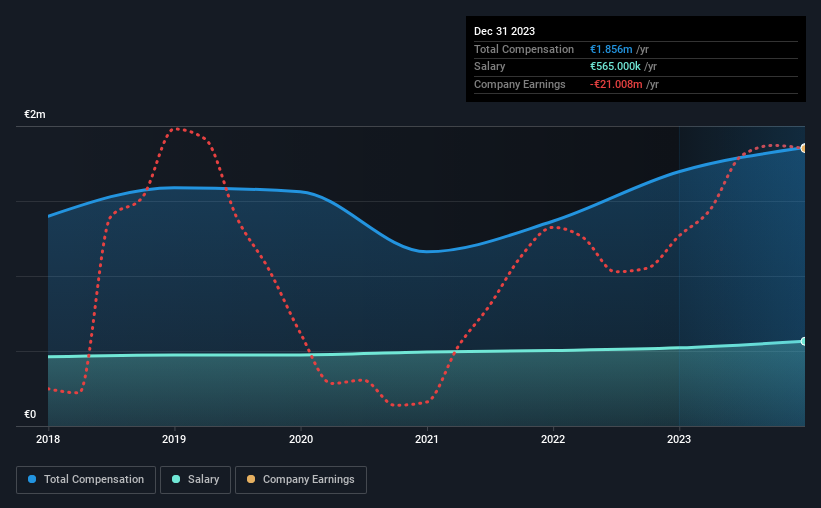Viewport: 821px width, 508px height.
Task: Click the Total Compensation tooltip row label
Action: (x=524, y=49)
